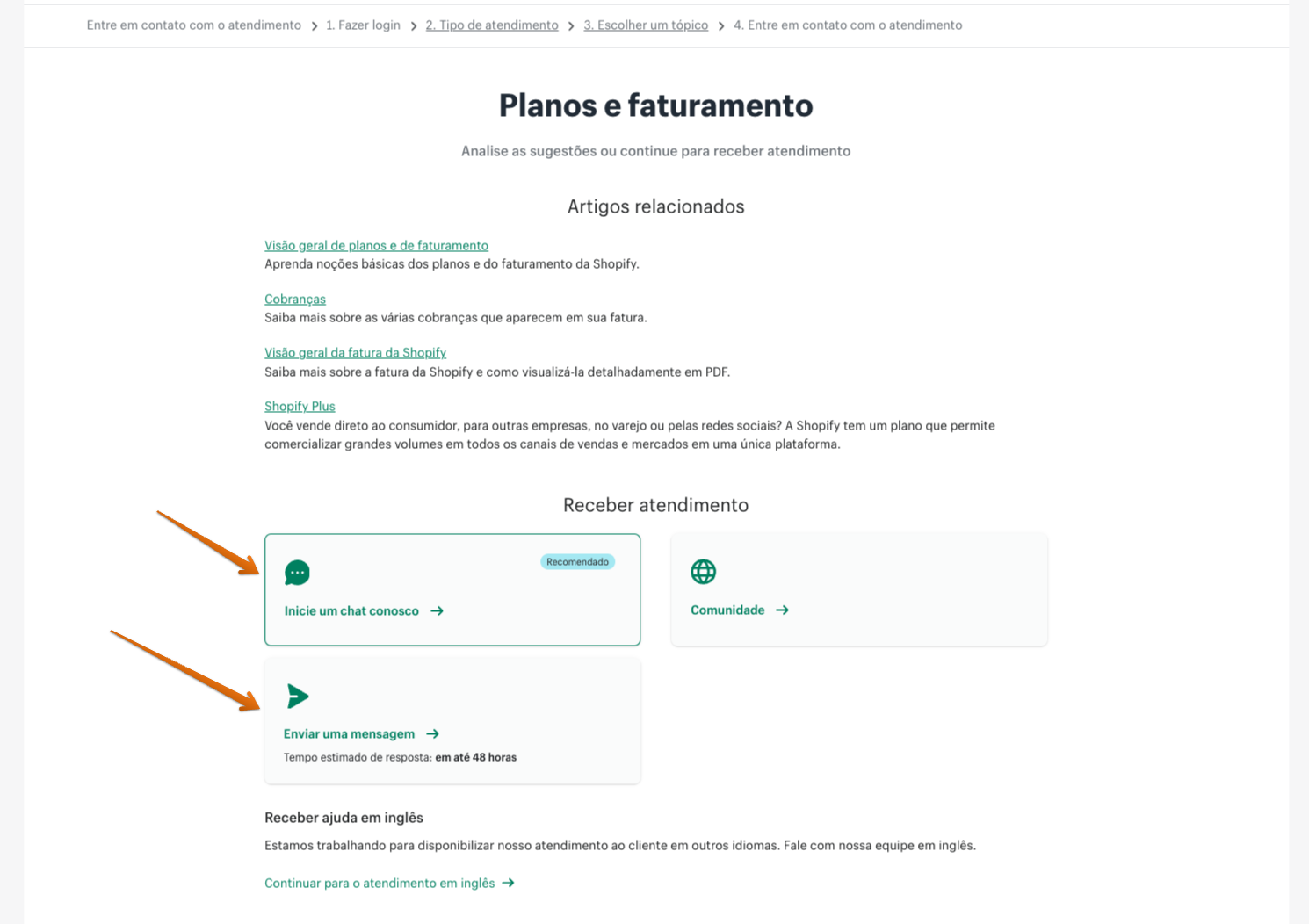Click arrow after atendimento em inglês link
Screen dimensions: 1309x924
coord(509,883)
